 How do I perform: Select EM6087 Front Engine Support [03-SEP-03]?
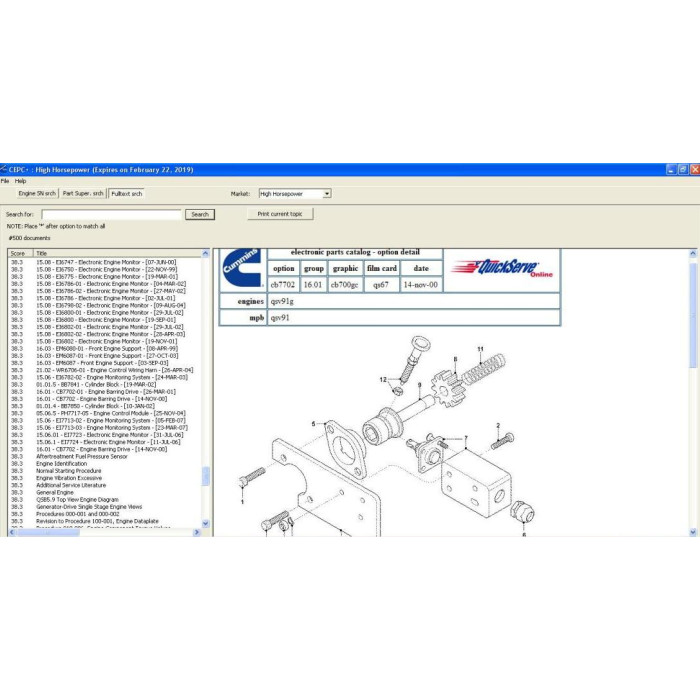102,363
